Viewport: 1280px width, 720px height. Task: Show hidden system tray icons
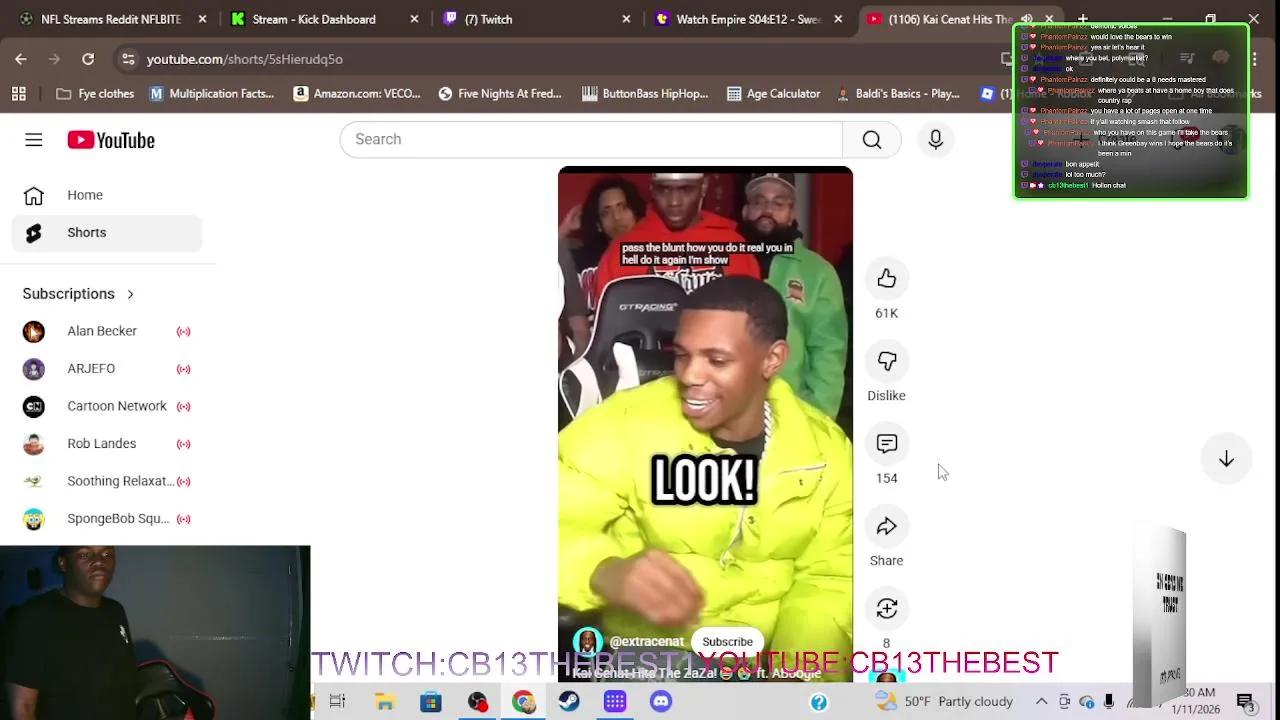(1041, 701)
